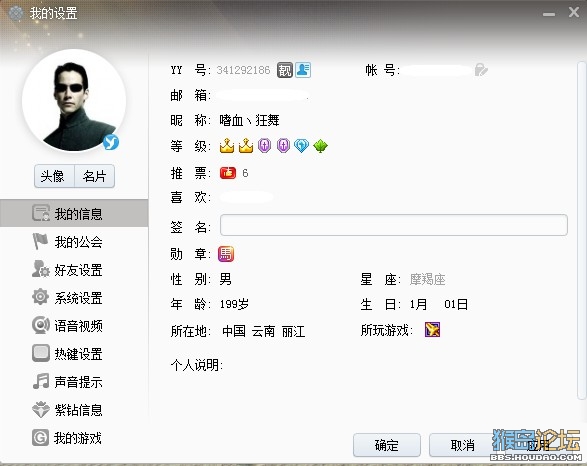This screenshot has height=466, width=587.
Task: Open 热键设置 section
Action: [x=74, y=354]
